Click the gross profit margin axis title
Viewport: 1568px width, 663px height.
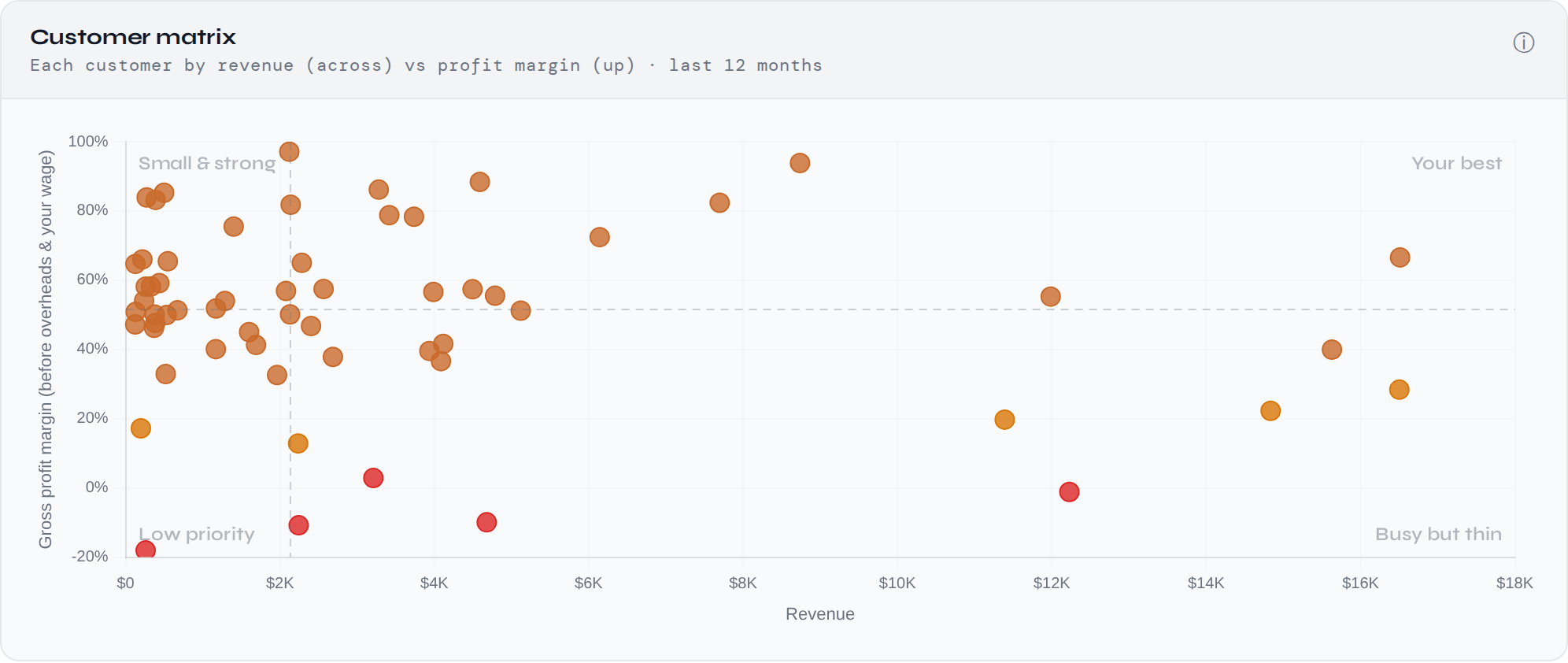pos(46,350)
